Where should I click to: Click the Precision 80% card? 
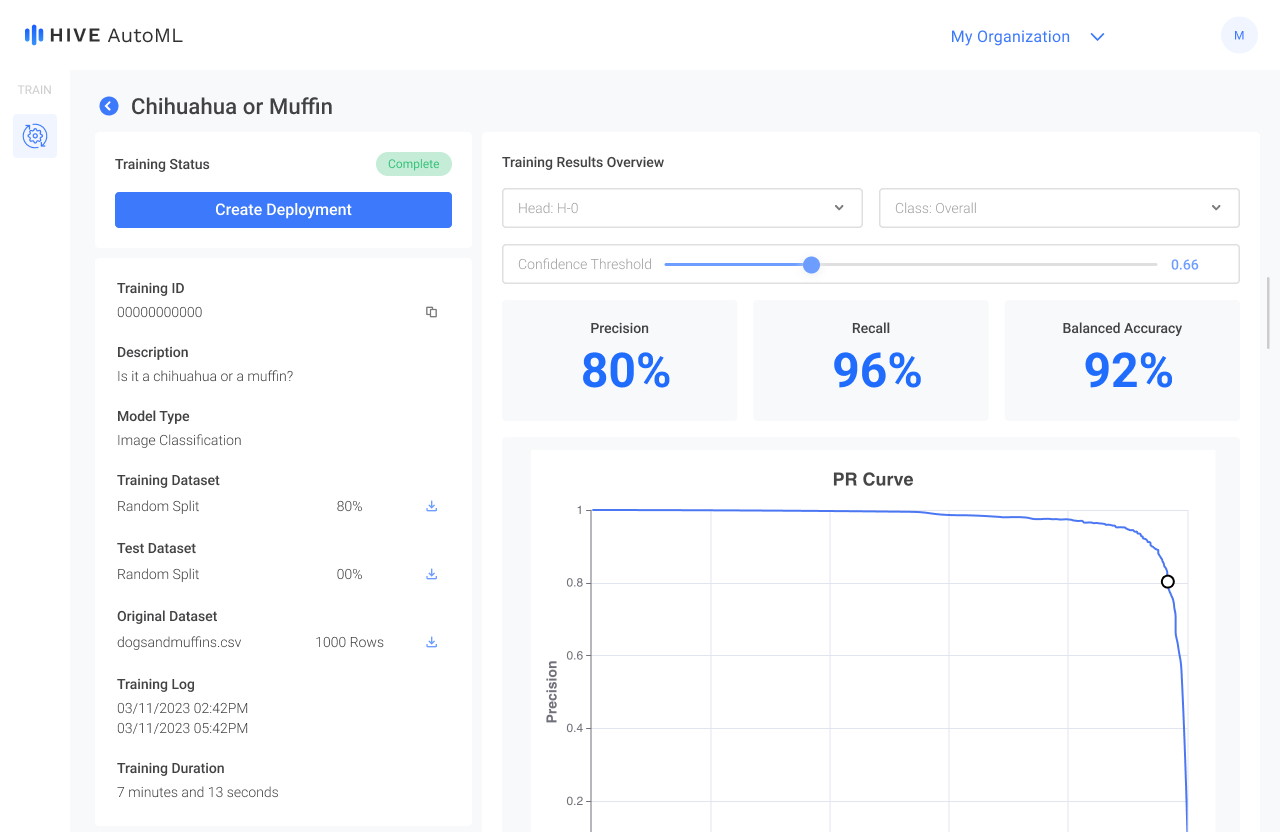620,360
